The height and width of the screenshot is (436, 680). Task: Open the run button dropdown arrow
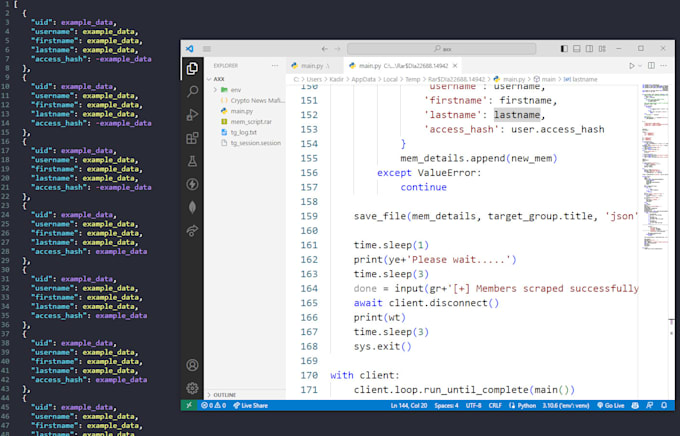640,66
